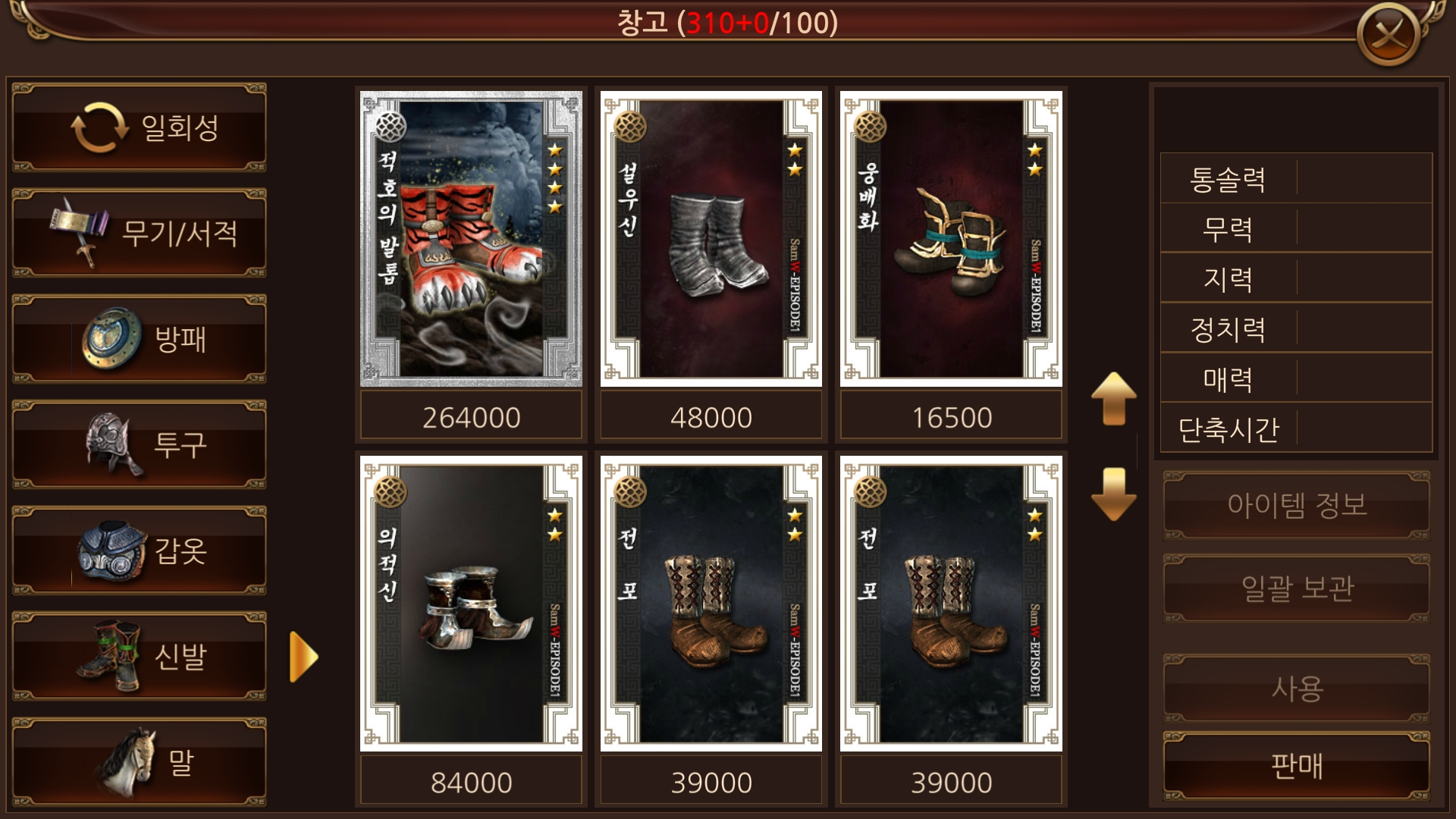
Task: Open the 말 horse category
Action: pyautogui.click(x=140, y=763)
